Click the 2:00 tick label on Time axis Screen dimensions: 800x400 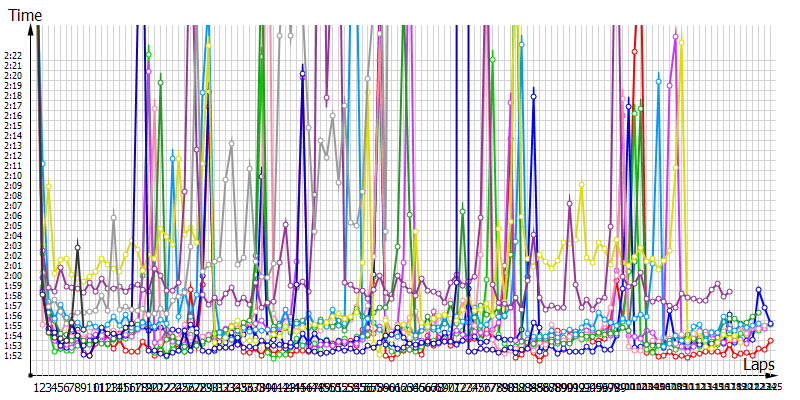[x=13, y=275]
